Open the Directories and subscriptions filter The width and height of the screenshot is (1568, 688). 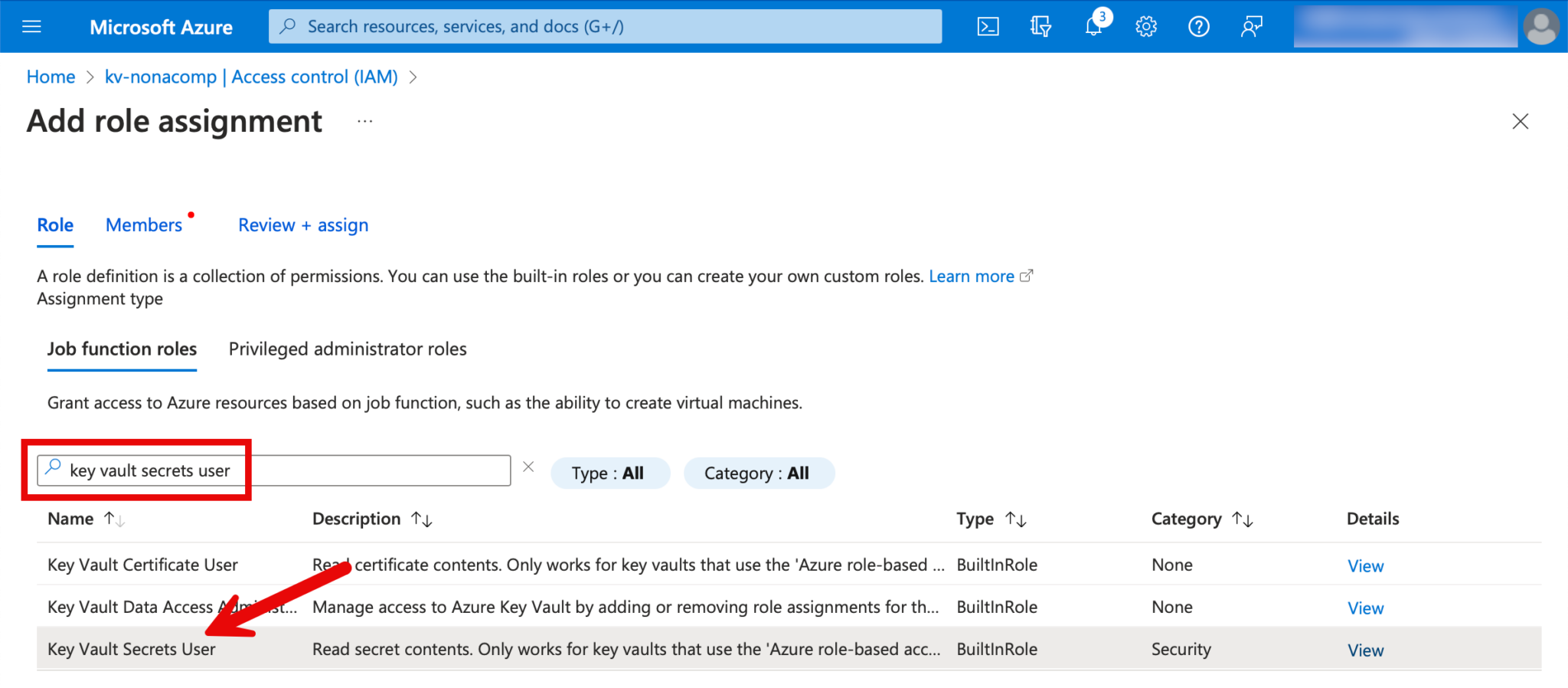(1040, 27)
